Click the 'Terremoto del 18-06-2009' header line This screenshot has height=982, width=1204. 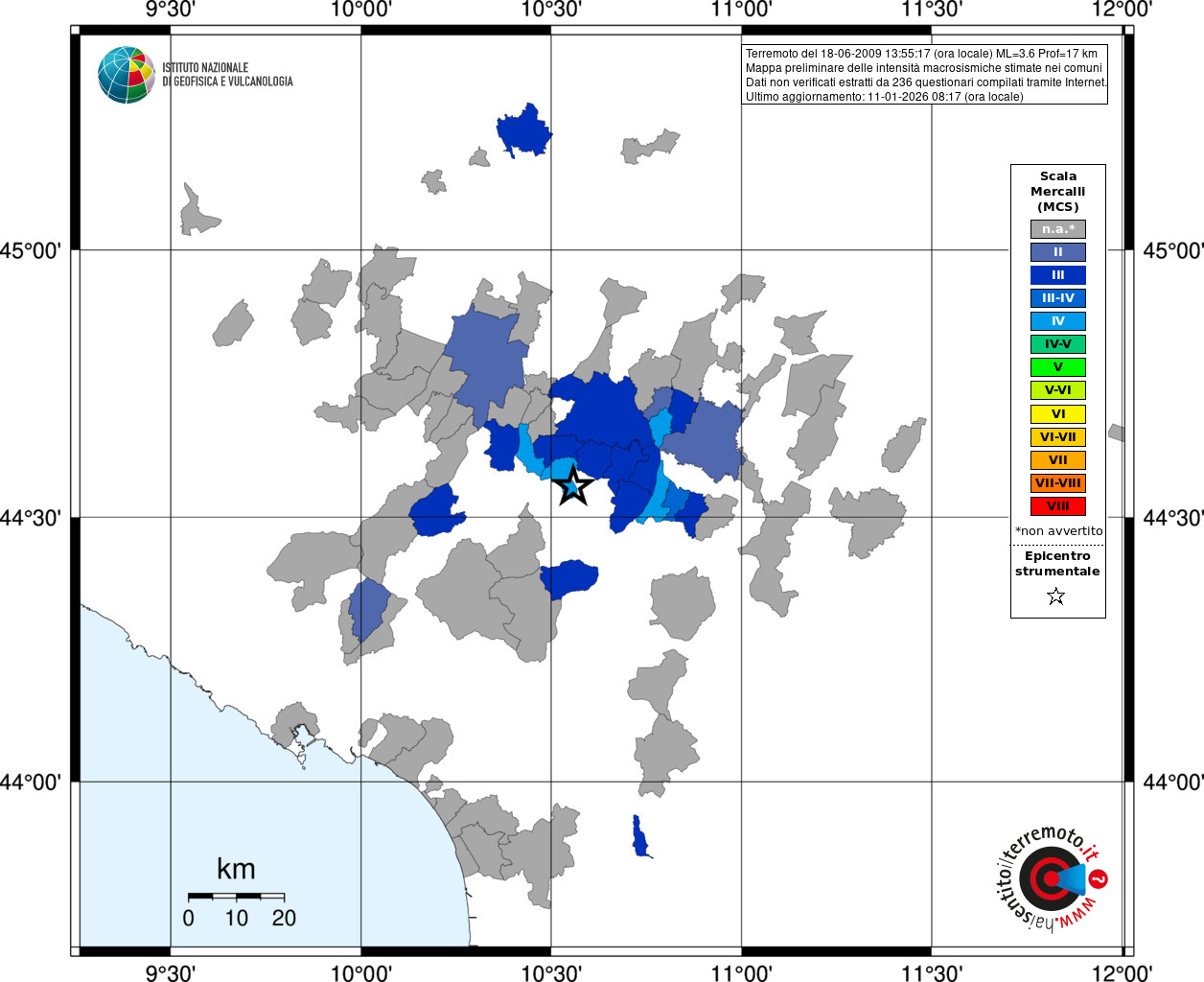pyautogui.click(x=921, y=54)
